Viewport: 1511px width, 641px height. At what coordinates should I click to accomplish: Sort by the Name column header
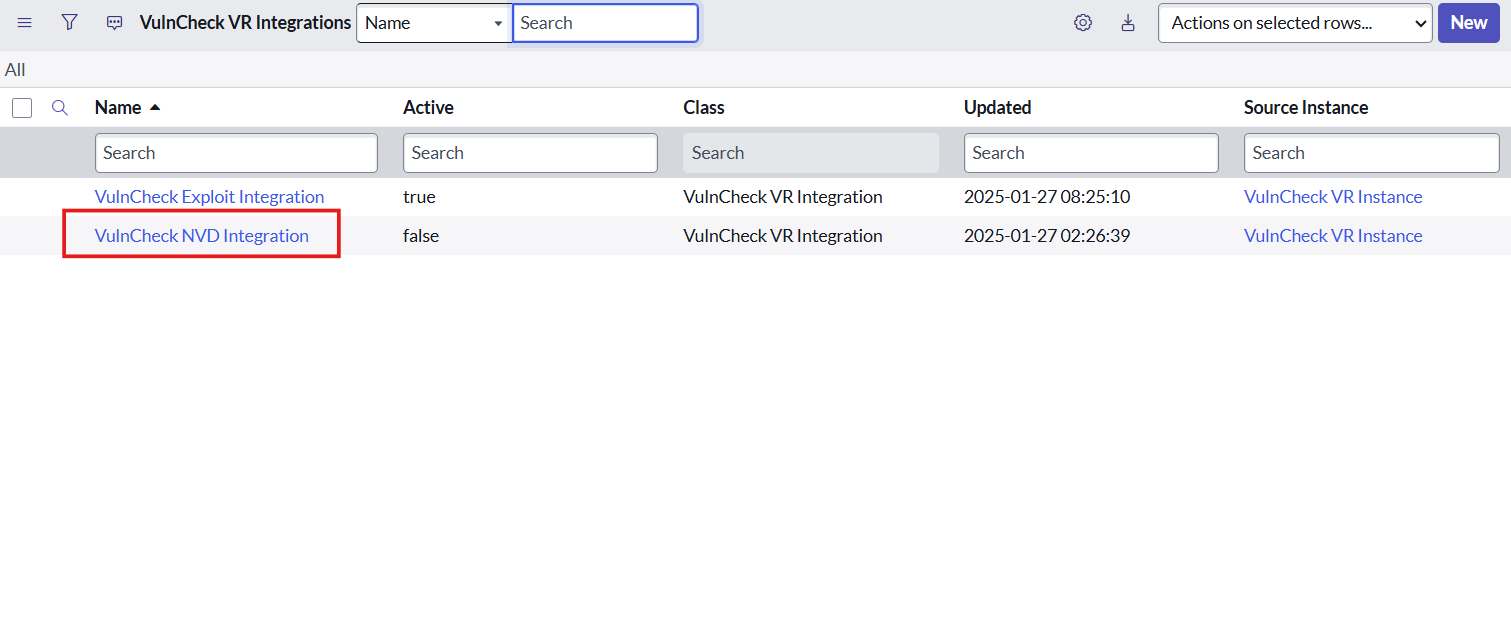[x=118, y=107]
